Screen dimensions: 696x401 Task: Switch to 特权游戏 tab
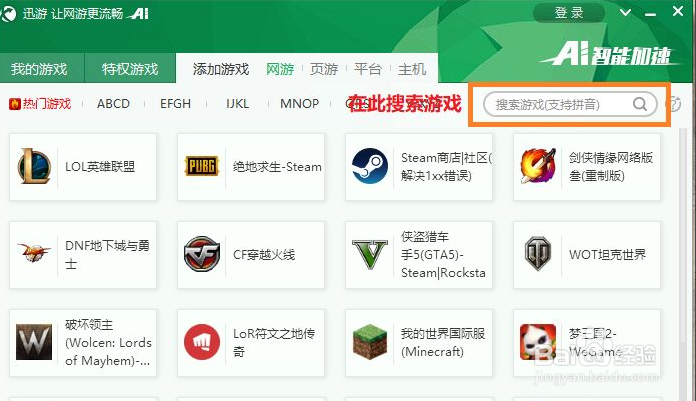[130, 68]
